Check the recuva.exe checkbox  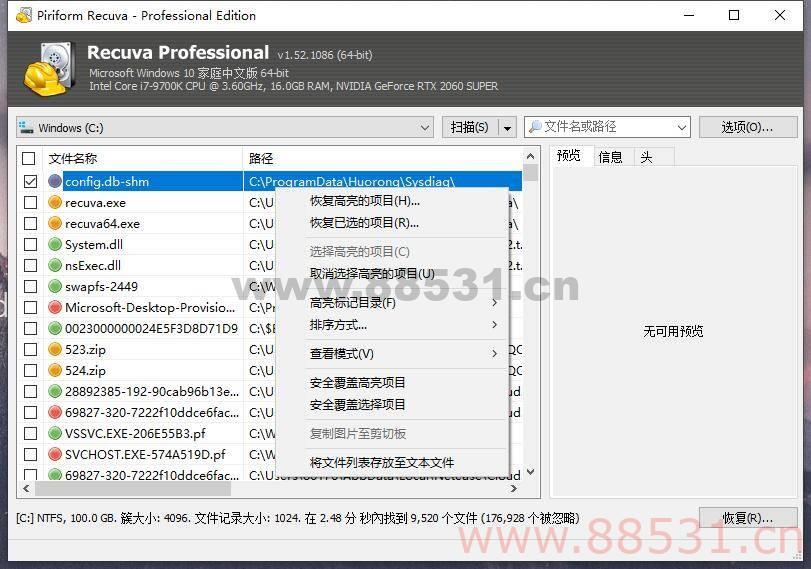point(31,202)
